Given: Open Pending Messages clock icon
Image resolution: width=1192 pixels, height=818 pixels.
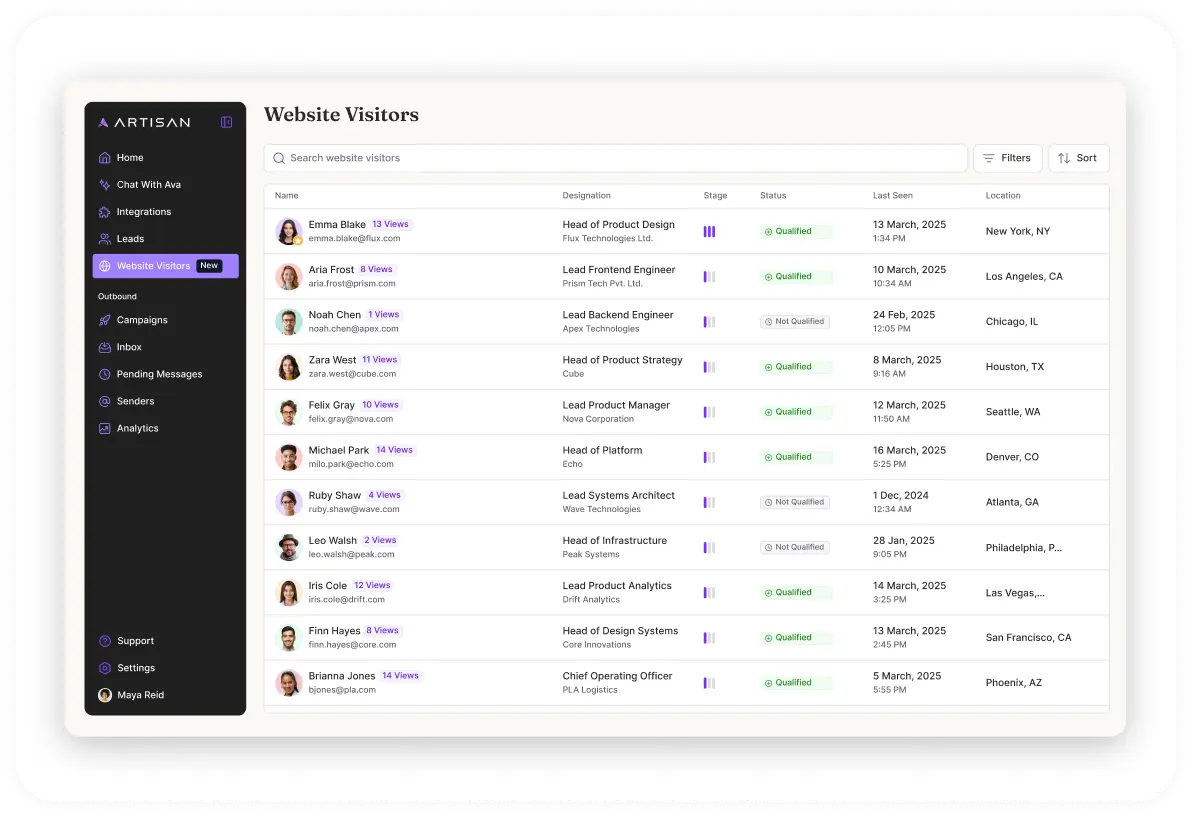Looking at the screenshot, I should 105,374.
